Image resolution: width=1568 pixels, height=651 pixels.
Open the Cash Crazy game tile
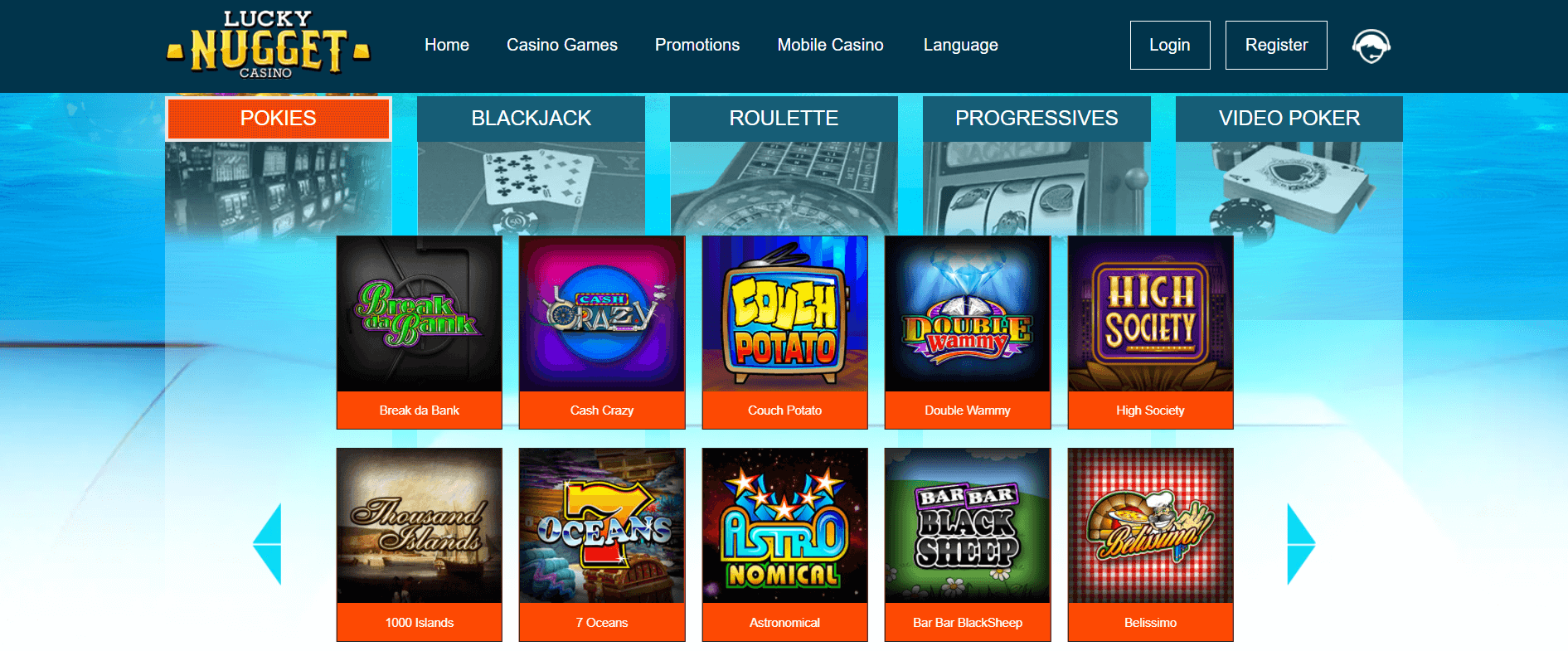coord(602,313)
